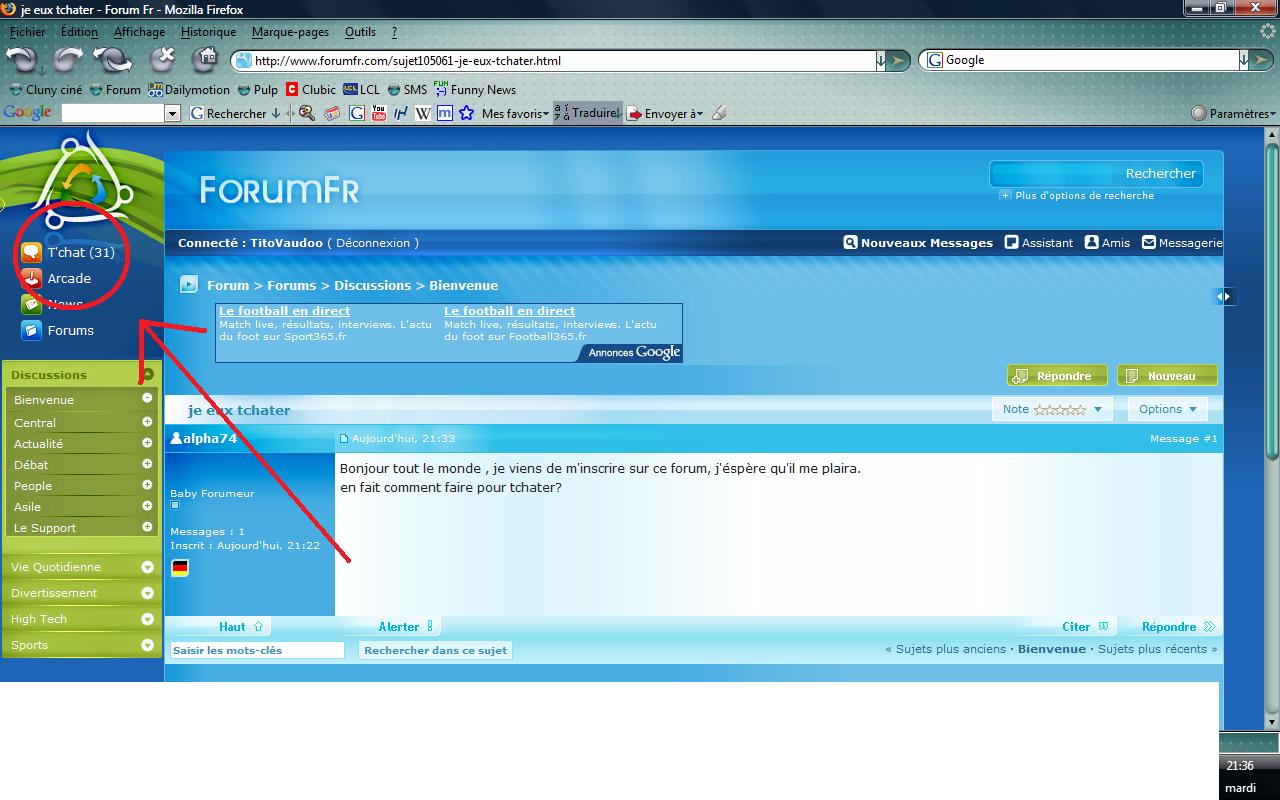Expand the Central category plus toggle
The width and height of the screenshot is (1280, 800).
pyautogui.click(x=147, y=422)
